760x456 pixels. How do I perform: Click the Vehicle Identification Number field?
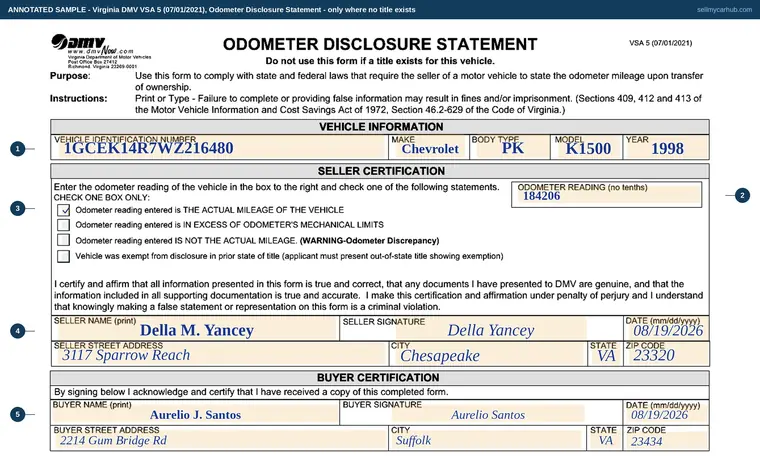[x=220, y=147]
